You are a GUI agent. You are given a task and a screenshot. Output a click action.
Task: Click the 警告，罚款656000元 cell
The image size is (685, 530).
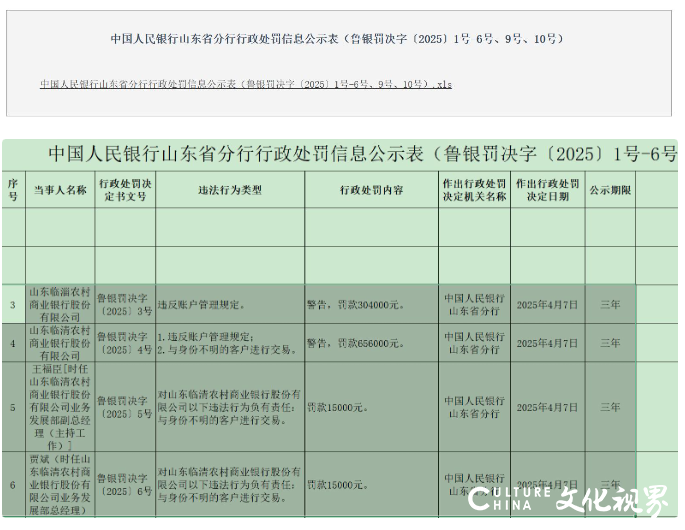(372, 343)
